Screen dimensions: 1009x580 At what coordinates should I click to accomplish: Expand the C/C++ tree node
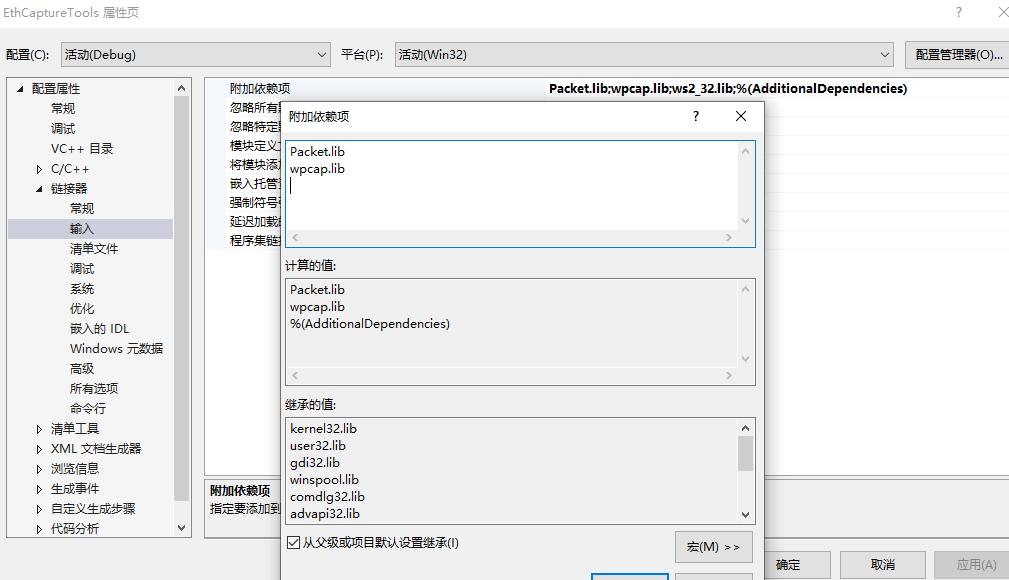(x=40, y=167)
